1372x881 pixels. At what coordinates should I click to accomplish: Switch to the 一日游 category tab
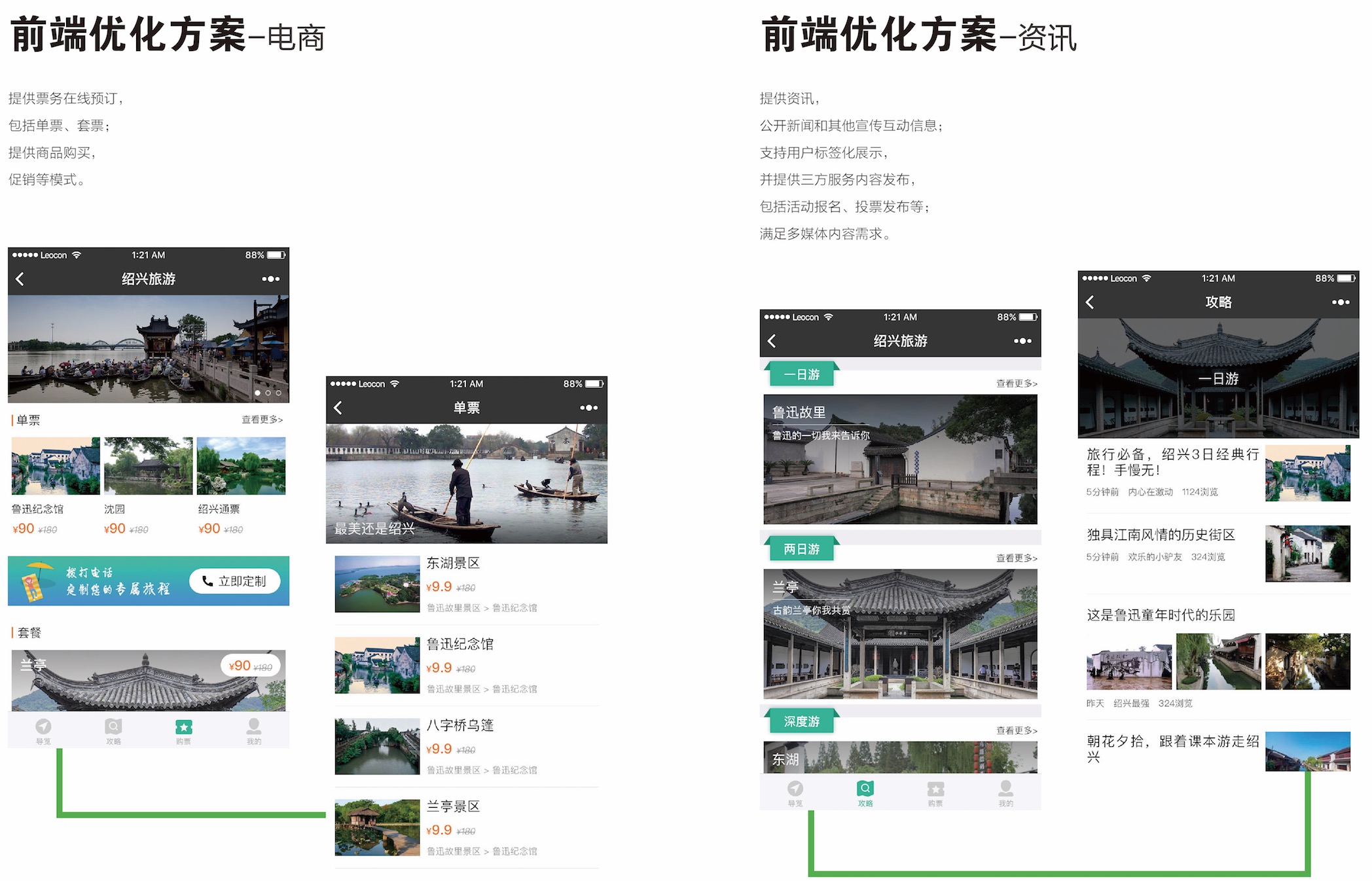[x=802, y=374]
